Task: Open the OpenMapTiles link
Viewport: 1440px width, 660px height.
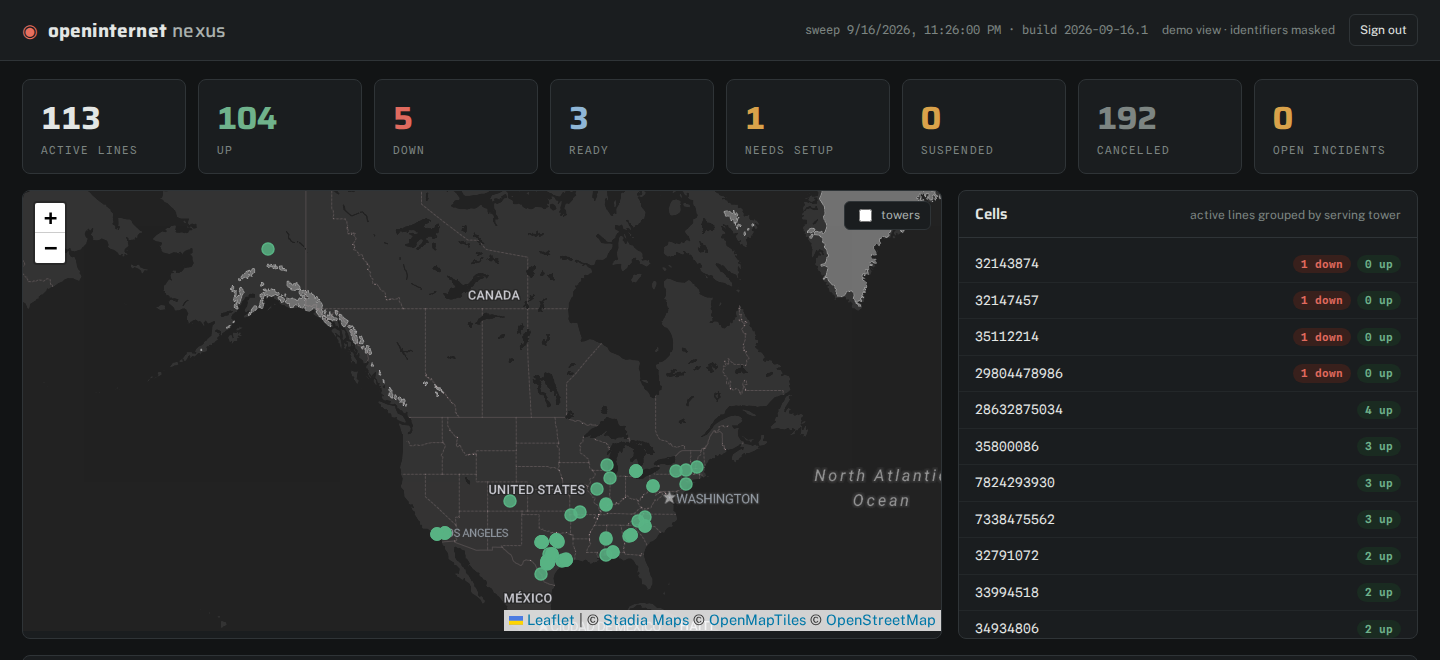Action: tap(757, 620)
